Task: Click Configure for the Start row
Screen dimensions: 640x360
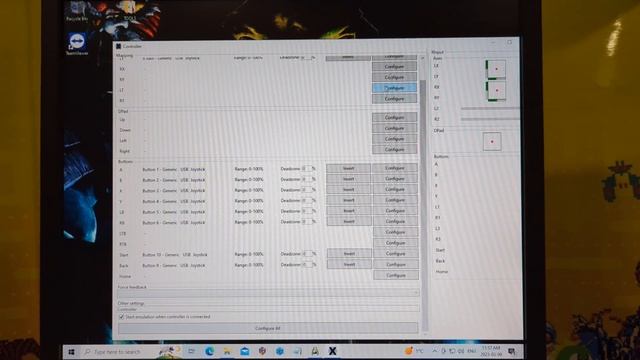Action: (x=396, y=253)
